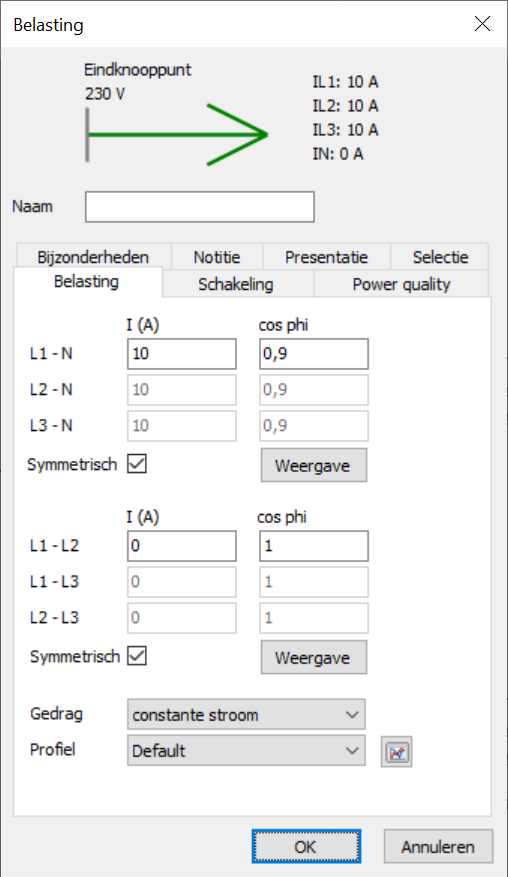Toggle Symmetrisch checkbox for phase-to-phase loads

137,656
